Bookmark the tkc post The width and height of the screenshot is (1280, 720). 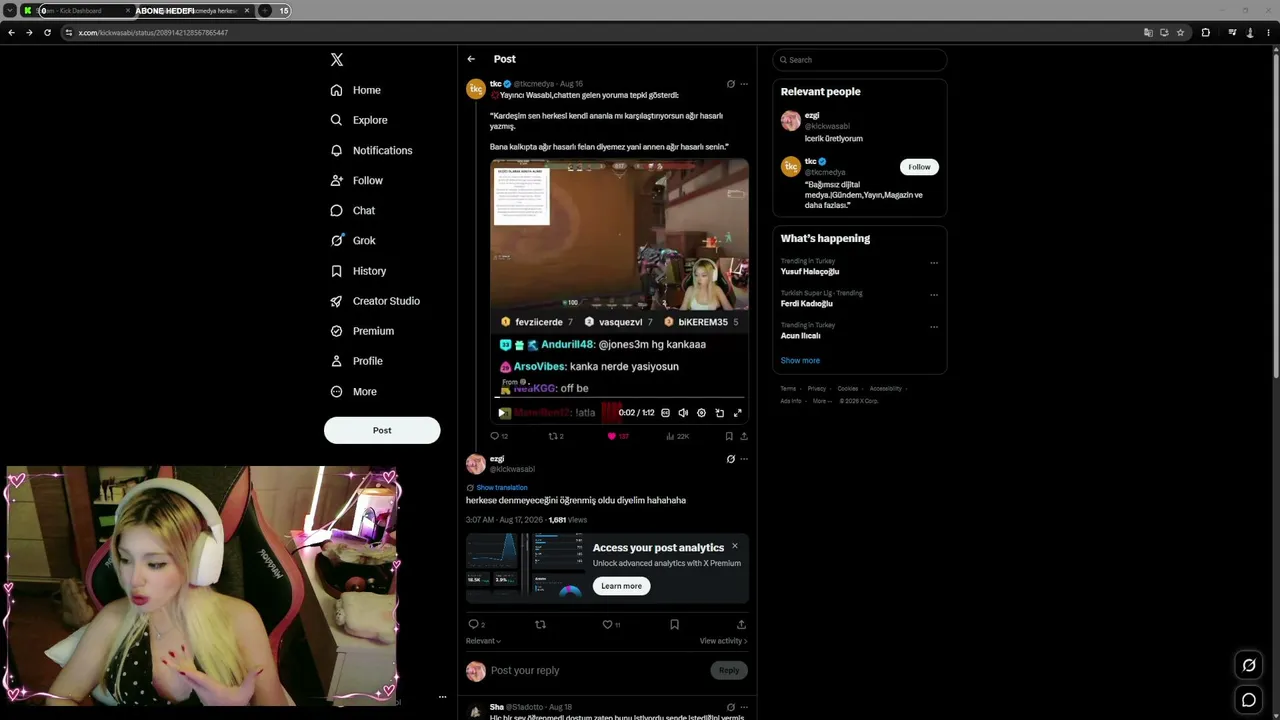(x=729, y=436)
